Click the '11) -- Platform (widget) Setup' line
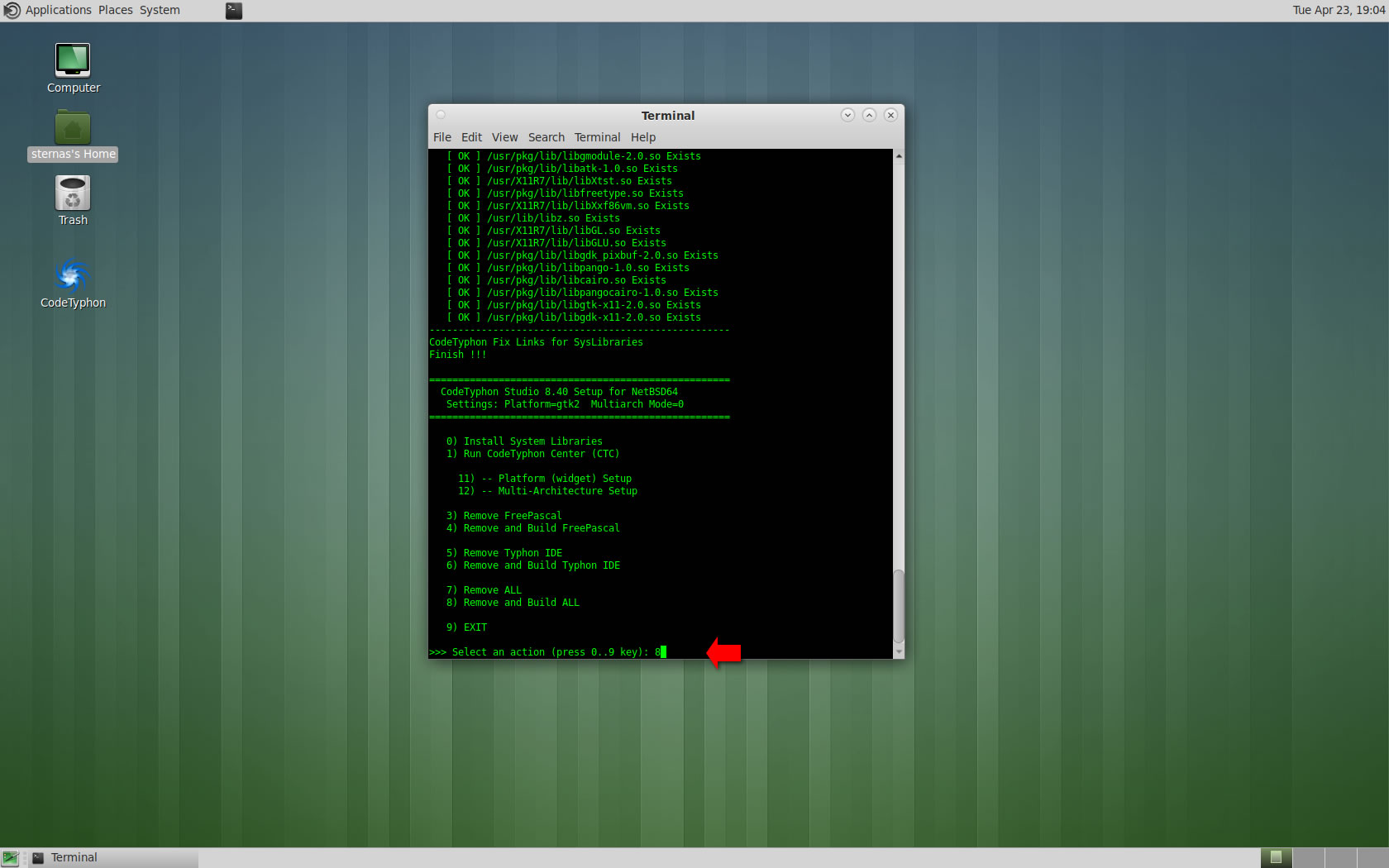Viewport: 1389px width, 868px height. [545, 479]
